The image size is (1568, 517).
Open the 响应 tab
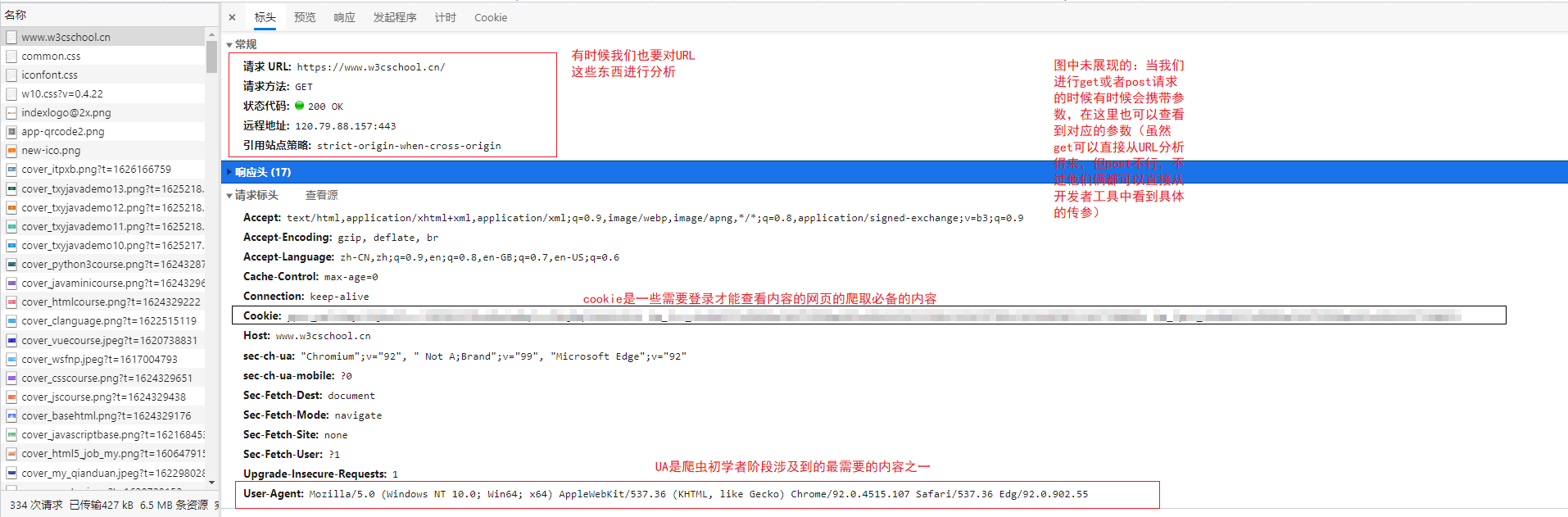coord(344,17)
